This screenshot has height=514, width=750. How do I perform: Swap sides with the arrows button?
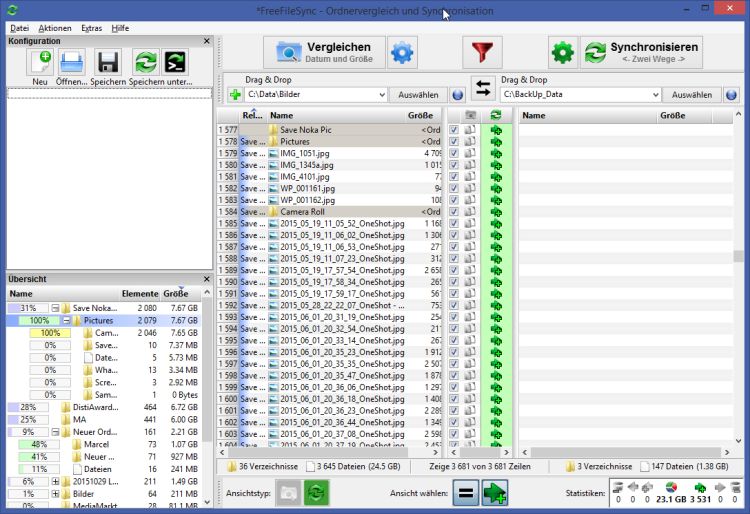tap(483, 88)
